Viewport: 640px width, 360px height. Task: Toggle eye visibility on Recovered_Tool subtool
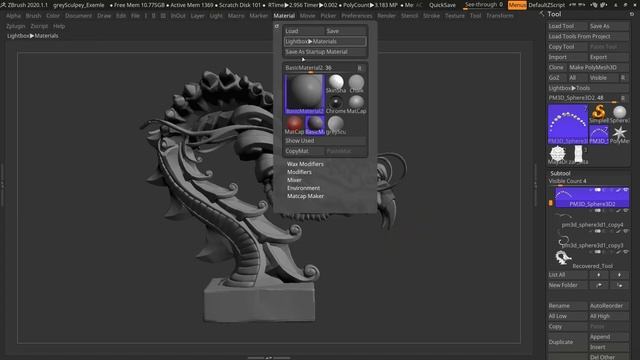pos(626,252)
